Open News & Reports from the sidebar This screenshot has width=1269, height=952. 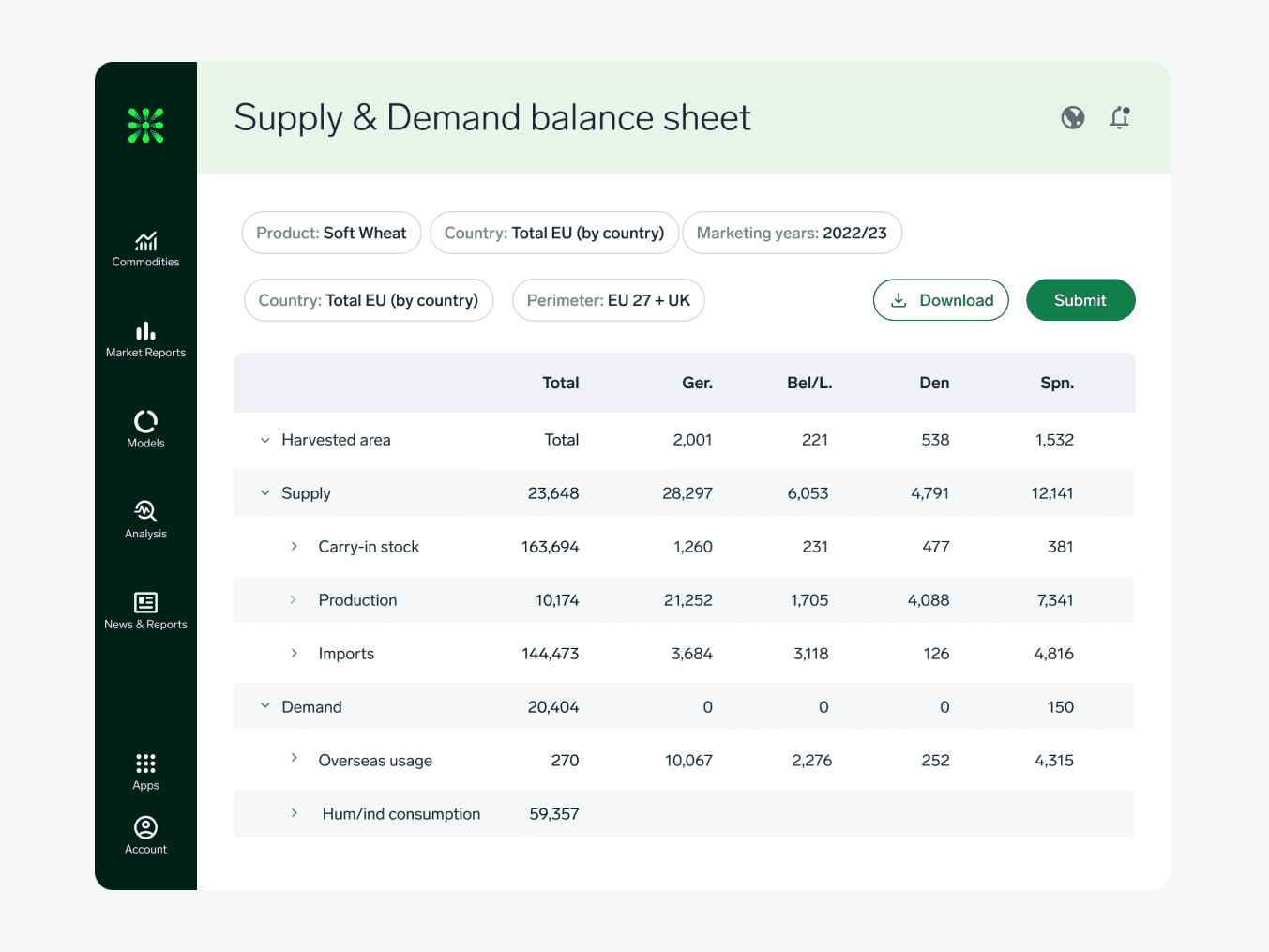[x=145, y=610]
